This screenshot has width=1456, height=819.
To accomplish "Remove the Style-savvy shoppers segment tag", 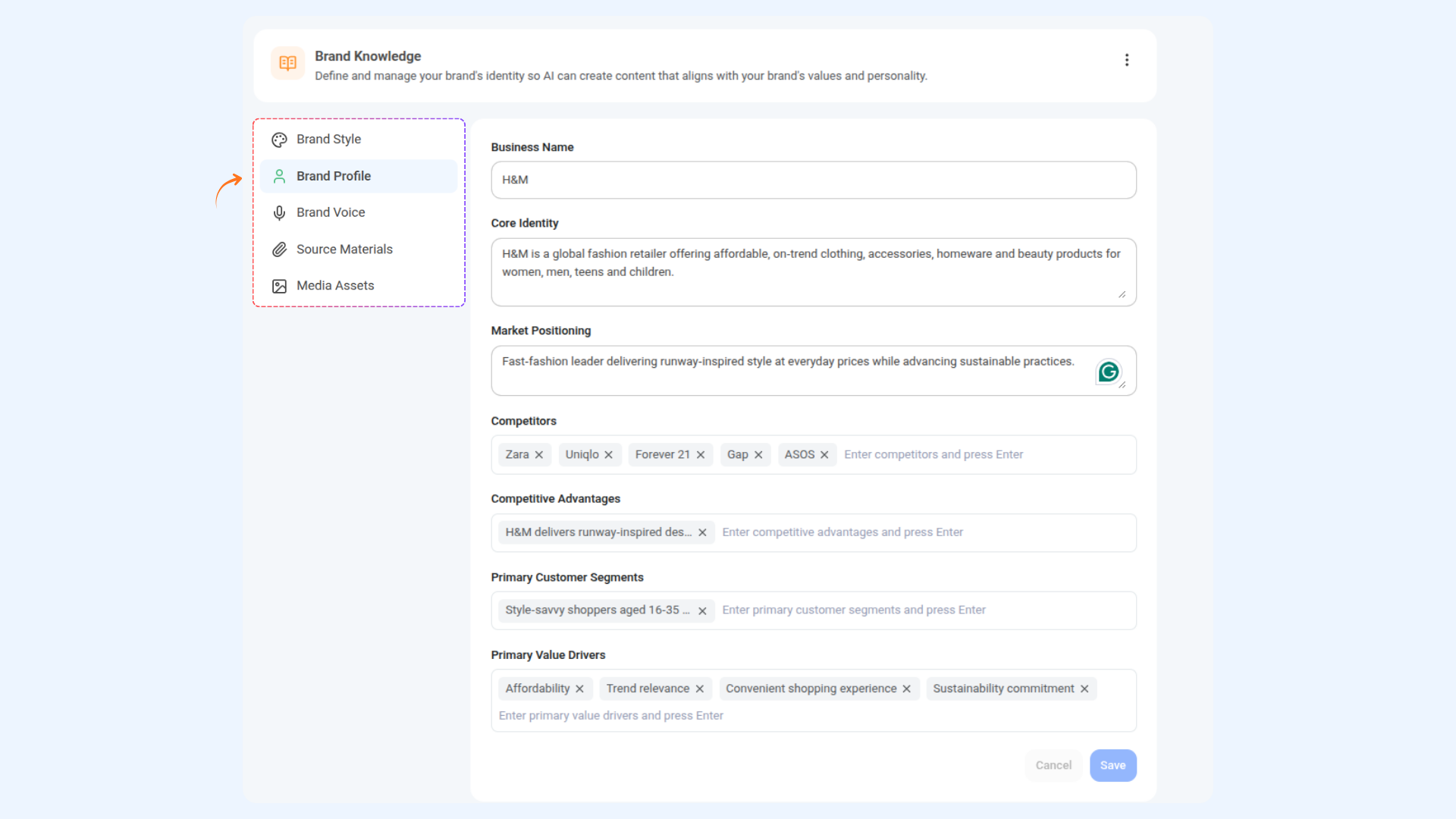I will (x=702, y=610).
